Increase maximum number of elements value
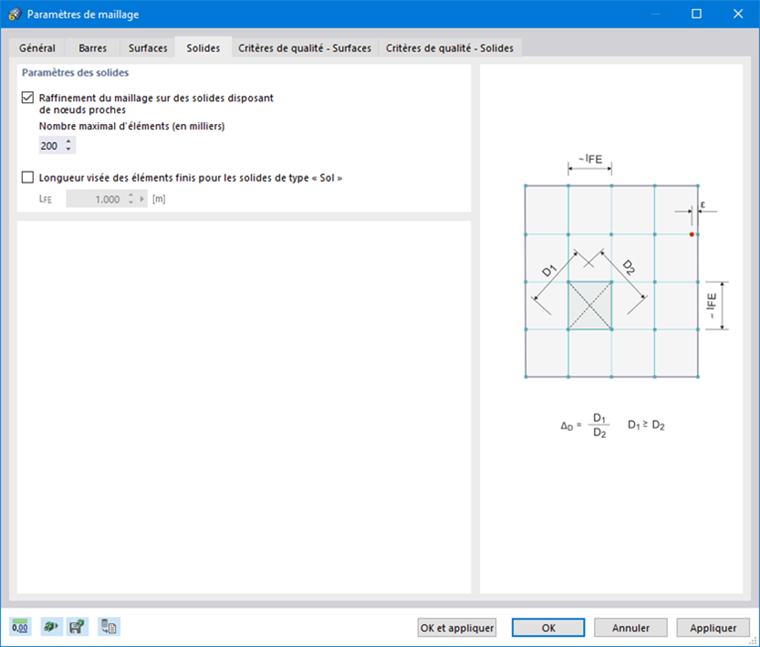 pyautogui.click(x=68, y=142)
